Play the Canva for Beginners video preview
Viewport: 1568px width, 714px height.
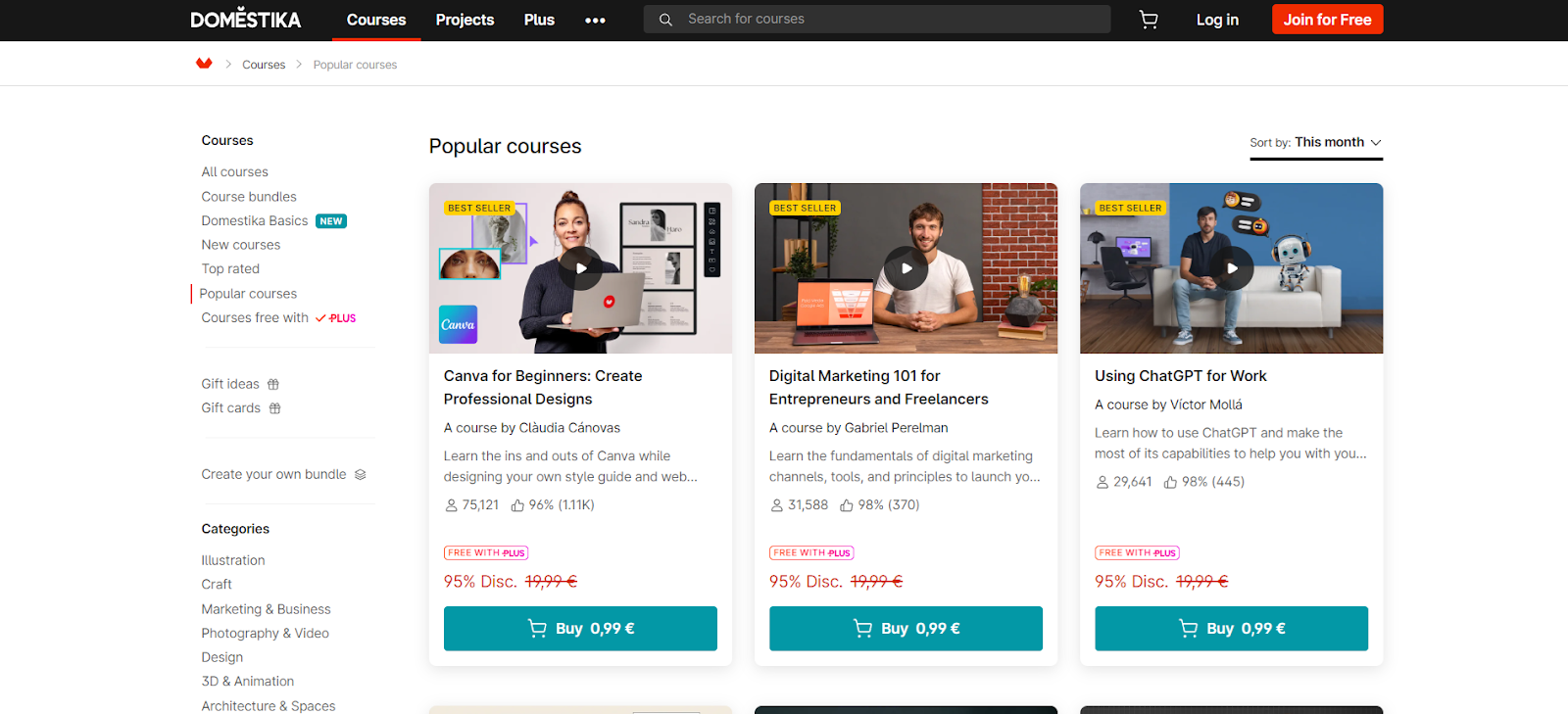click(x=581, y=268)
